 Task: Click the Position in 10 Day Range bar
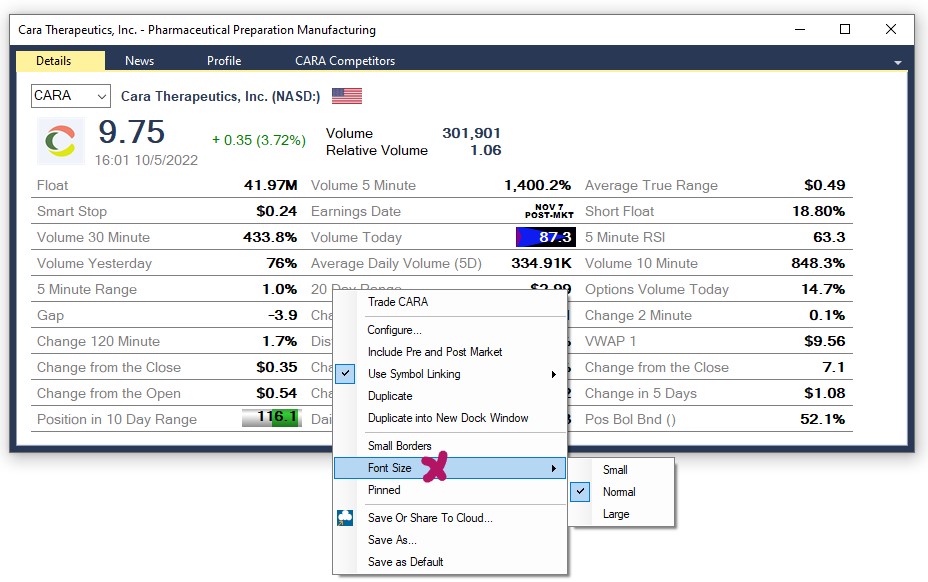click(x=271, y=419)
